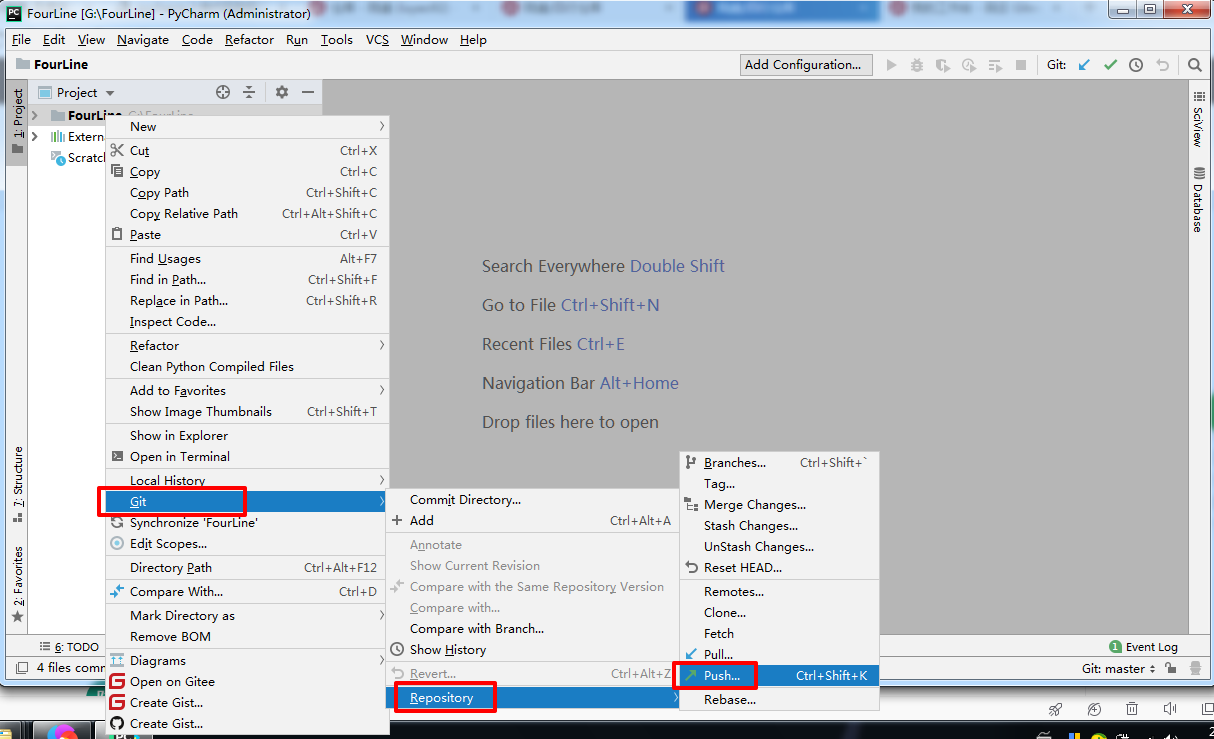Click the Debug bug icon in toolbar

tap(918, 65)
